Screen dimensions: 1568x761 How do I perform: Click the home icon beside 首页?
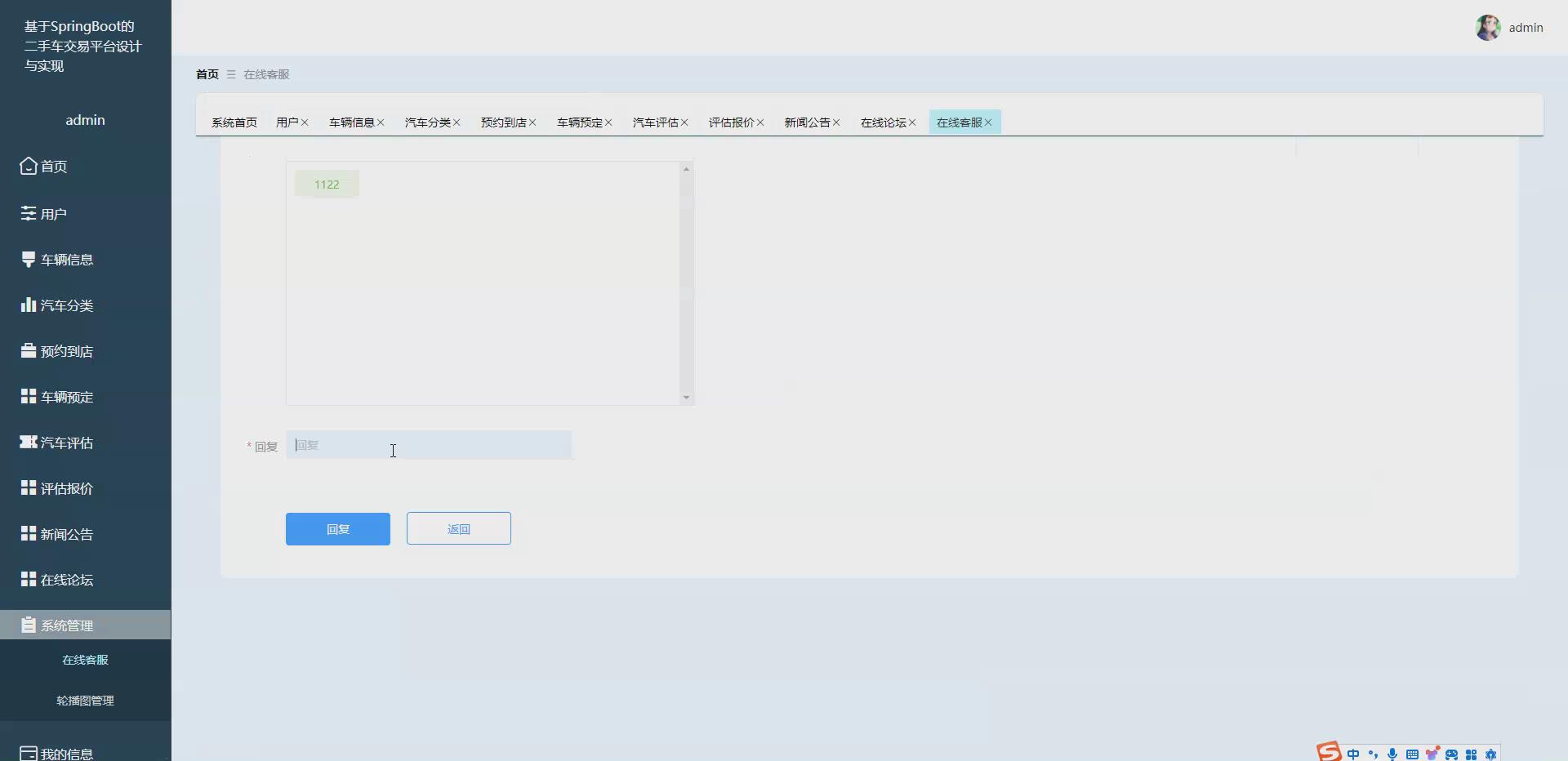point(29,166)
